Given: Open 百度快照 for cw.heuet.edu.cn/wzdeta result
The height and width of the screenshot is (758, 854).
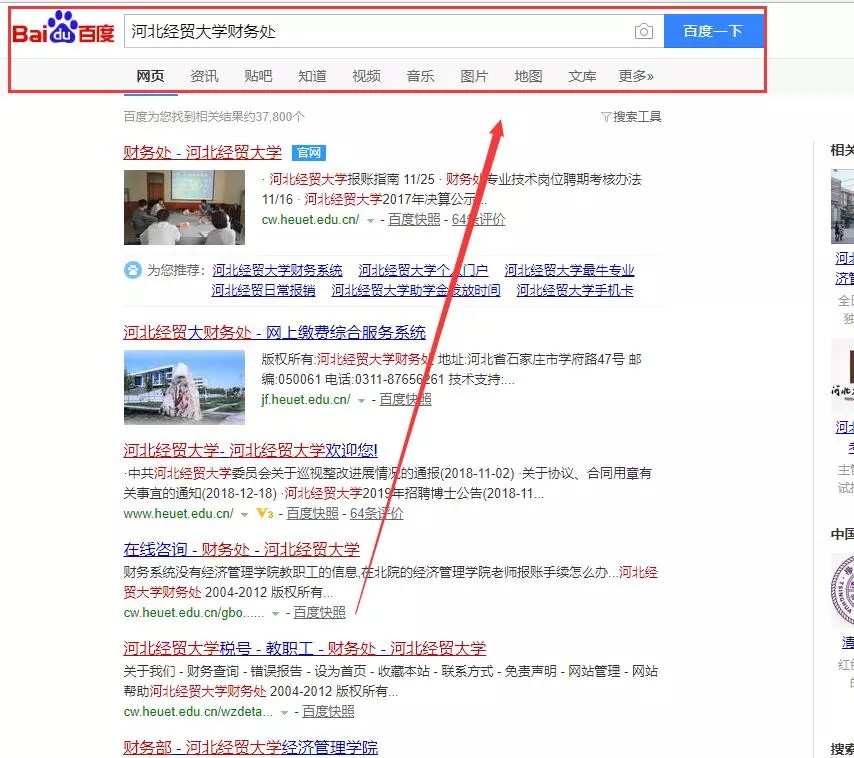Looking at the screenshot, I should (328, 712).
